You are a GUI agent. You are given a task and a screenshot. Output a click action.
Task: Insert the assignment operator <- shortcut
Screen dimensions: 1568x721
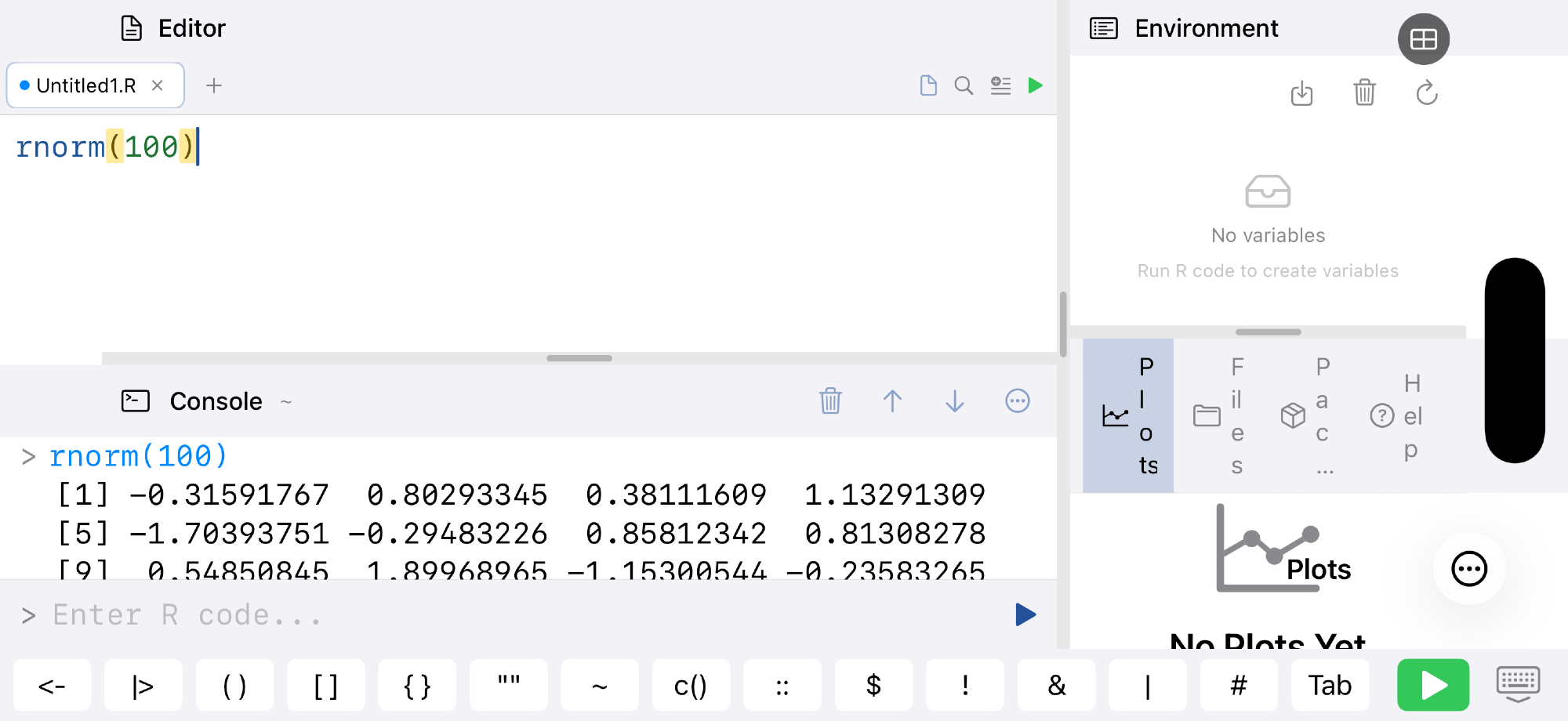click(53, 686)
